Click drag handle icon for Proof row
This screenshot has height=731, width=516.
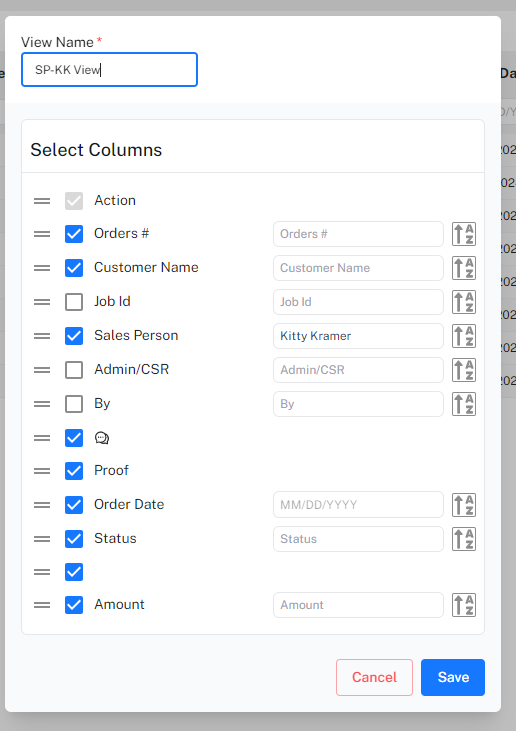pos(42,471)
